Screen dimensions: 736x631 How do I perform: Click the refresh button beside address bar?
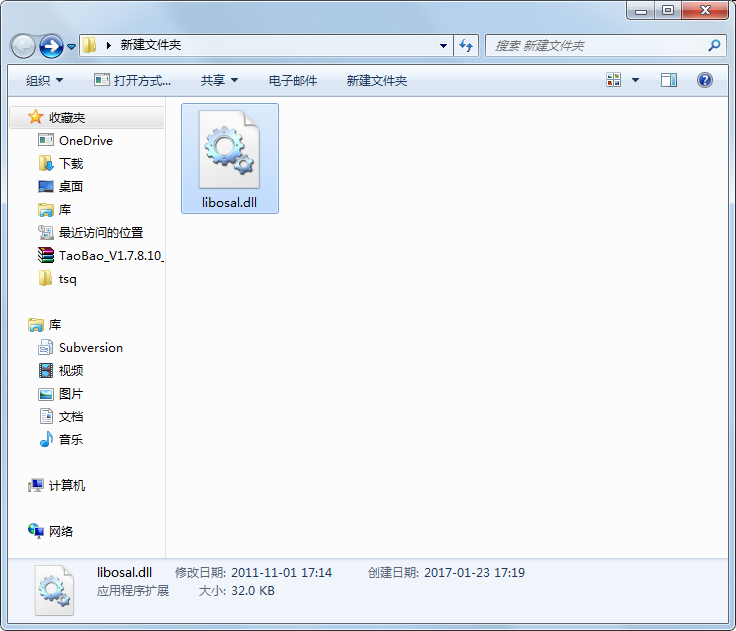pos(466,46)
